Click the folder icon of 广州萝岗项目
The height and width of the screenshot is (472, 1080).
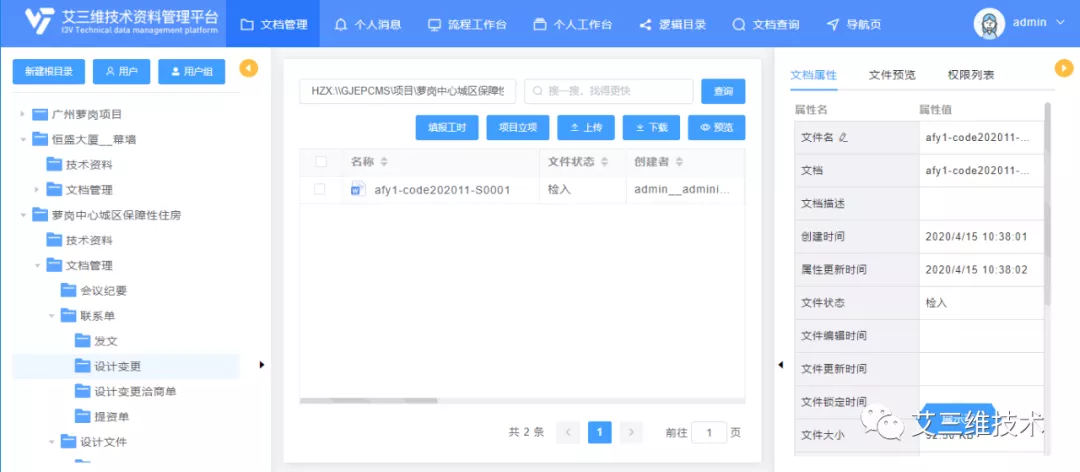click(x=41, y=114)
